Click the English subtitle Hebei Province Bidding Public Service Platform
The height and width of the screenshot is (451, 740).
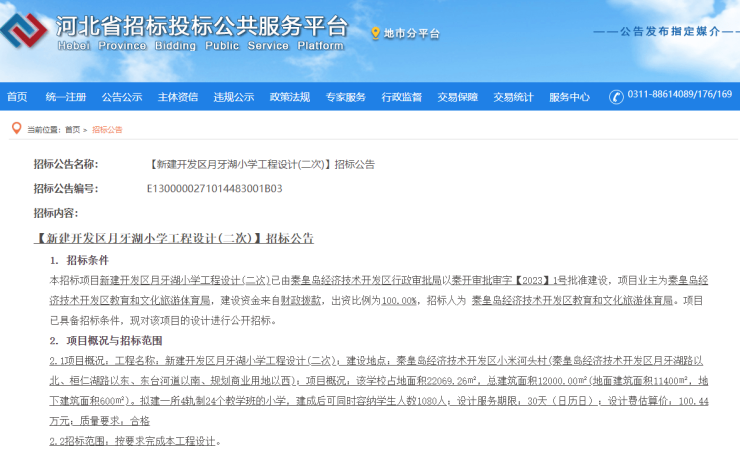click(x=201, y=46)
